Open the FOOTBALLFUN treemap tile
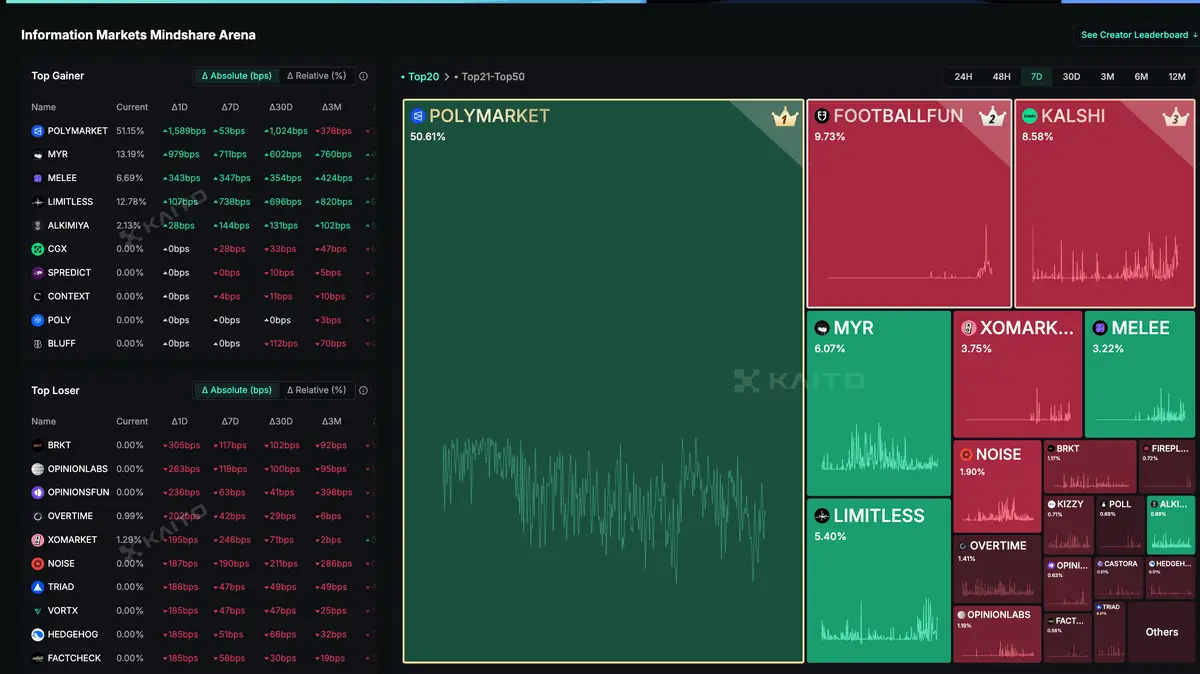The image size is (1200, 674). tap(909, 203)
